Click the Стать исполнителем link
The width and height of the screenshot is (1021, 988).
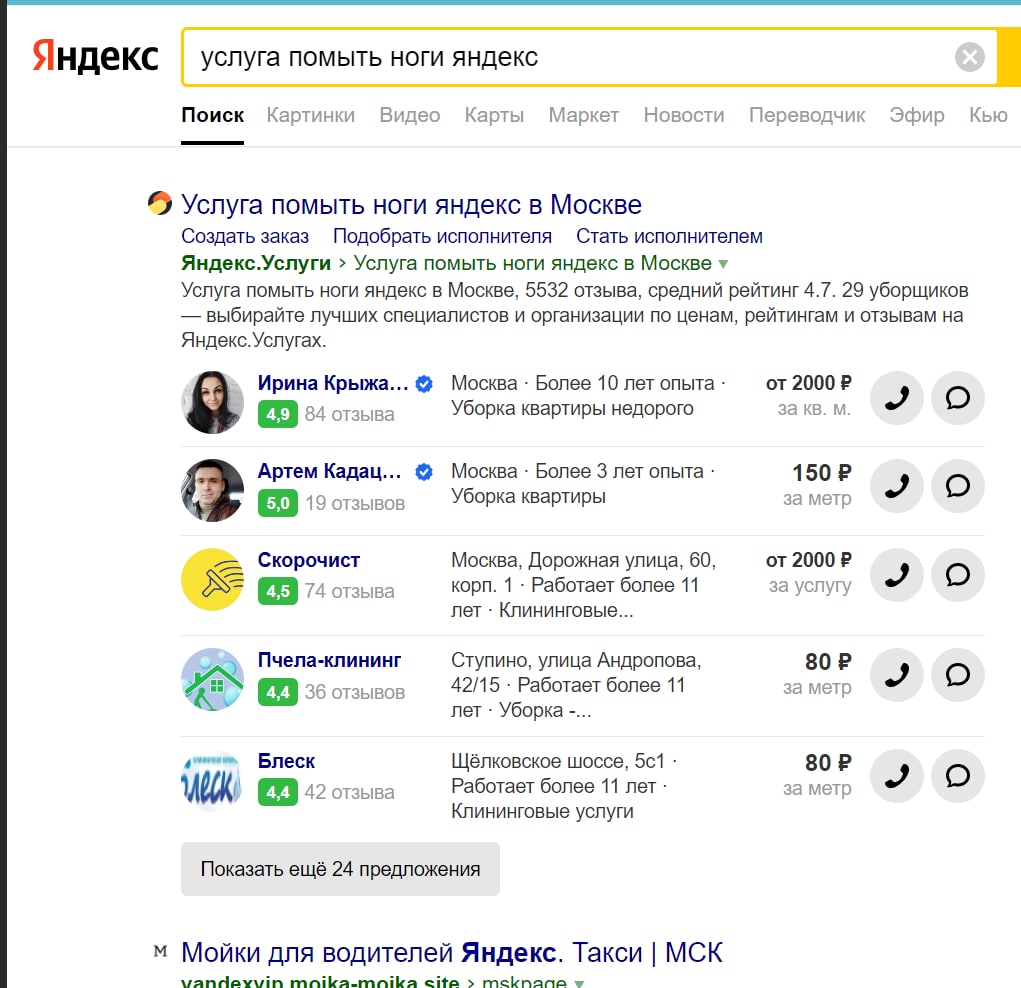(x=669, y=236)
